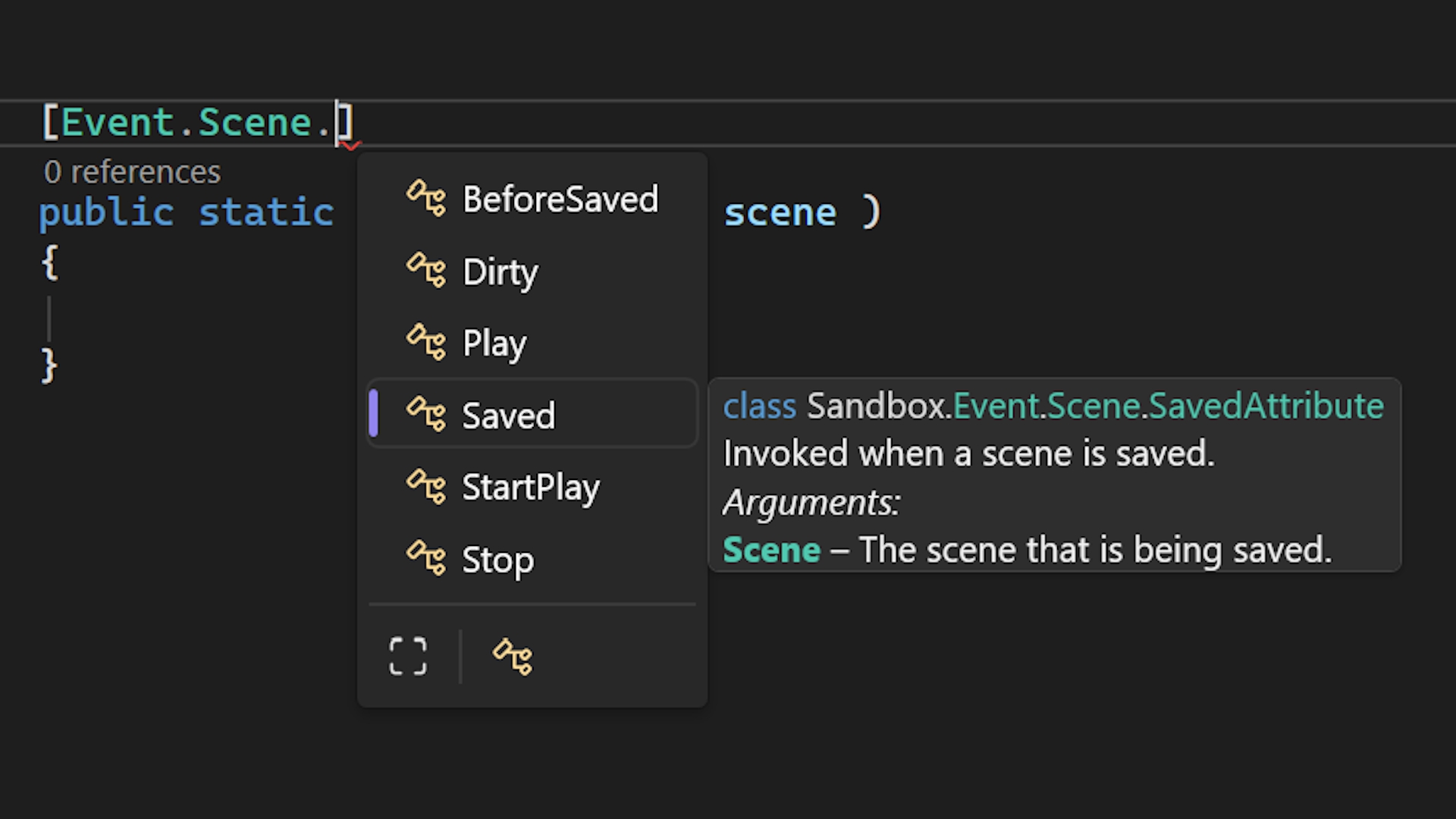The height and width of the screenshot is (819, 1456).
Task: Click the class icon beside Stop
Action: tap(426, 559)
